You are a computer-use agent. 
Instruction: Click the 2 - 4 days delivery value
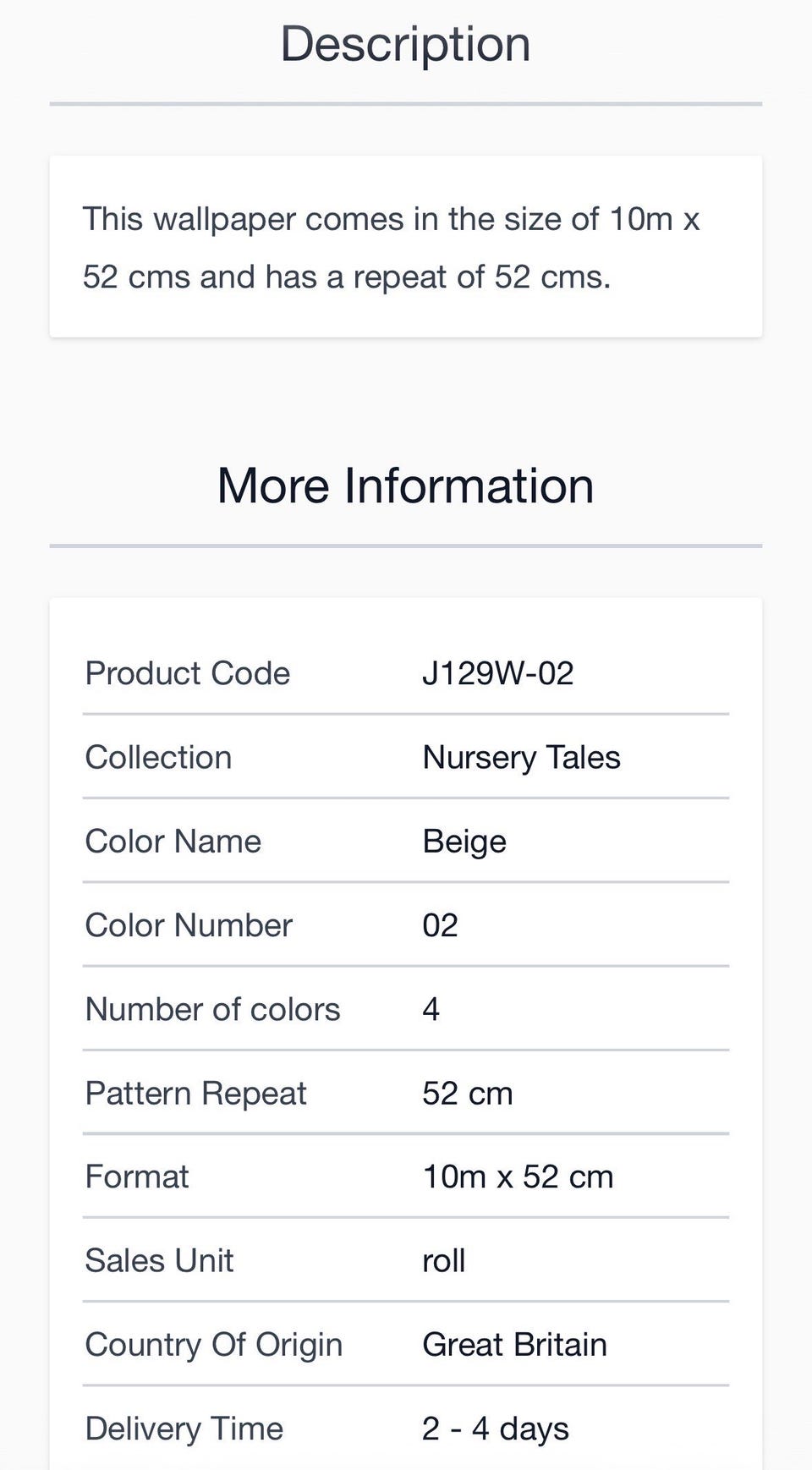pos(495,1429)
